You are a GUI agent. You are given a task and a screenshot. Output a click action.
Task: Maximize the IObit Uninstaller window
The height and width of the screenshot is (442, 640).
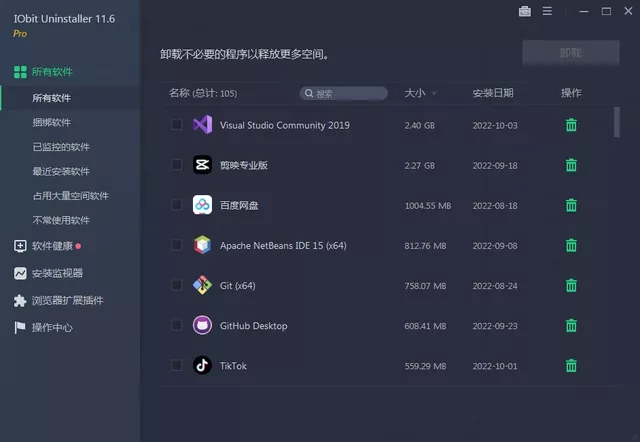coord(607,11)
